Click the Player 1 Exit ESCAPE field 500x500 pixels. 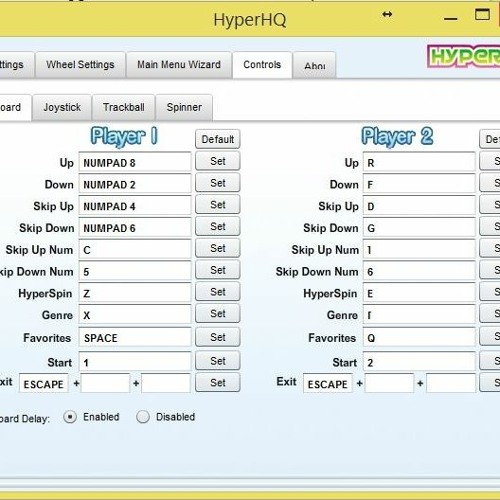pyautogui.click(x=44, y=383)
